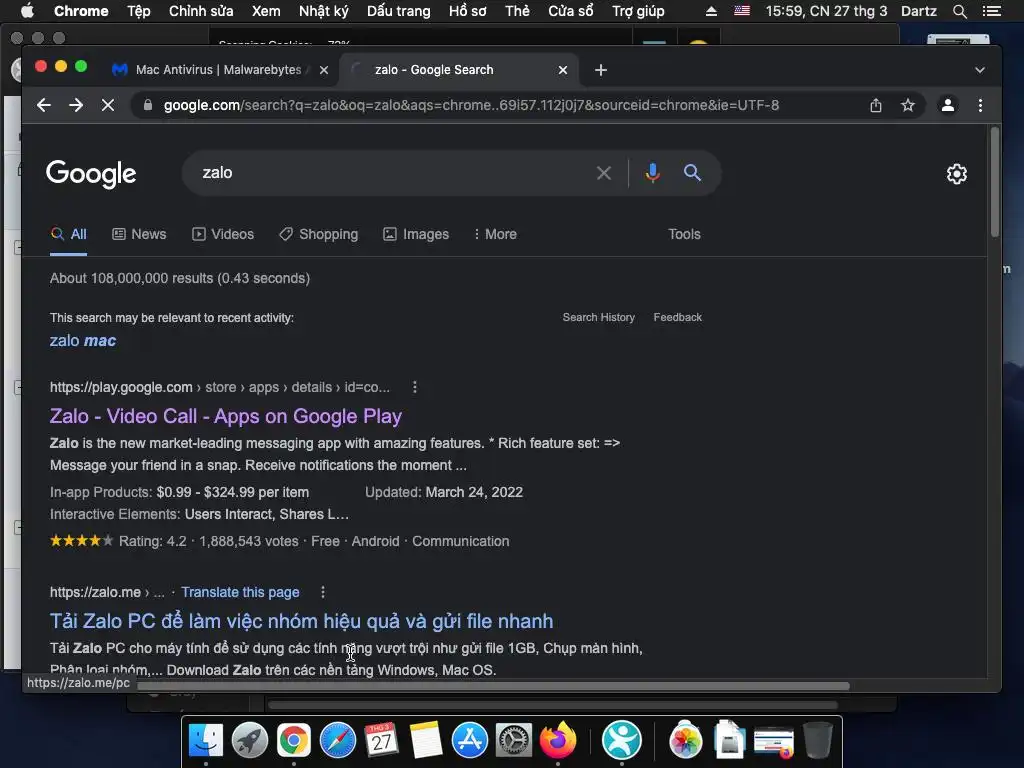Select the News results tab
Screen dimensions: 1024x768
(x=139, y=234)
